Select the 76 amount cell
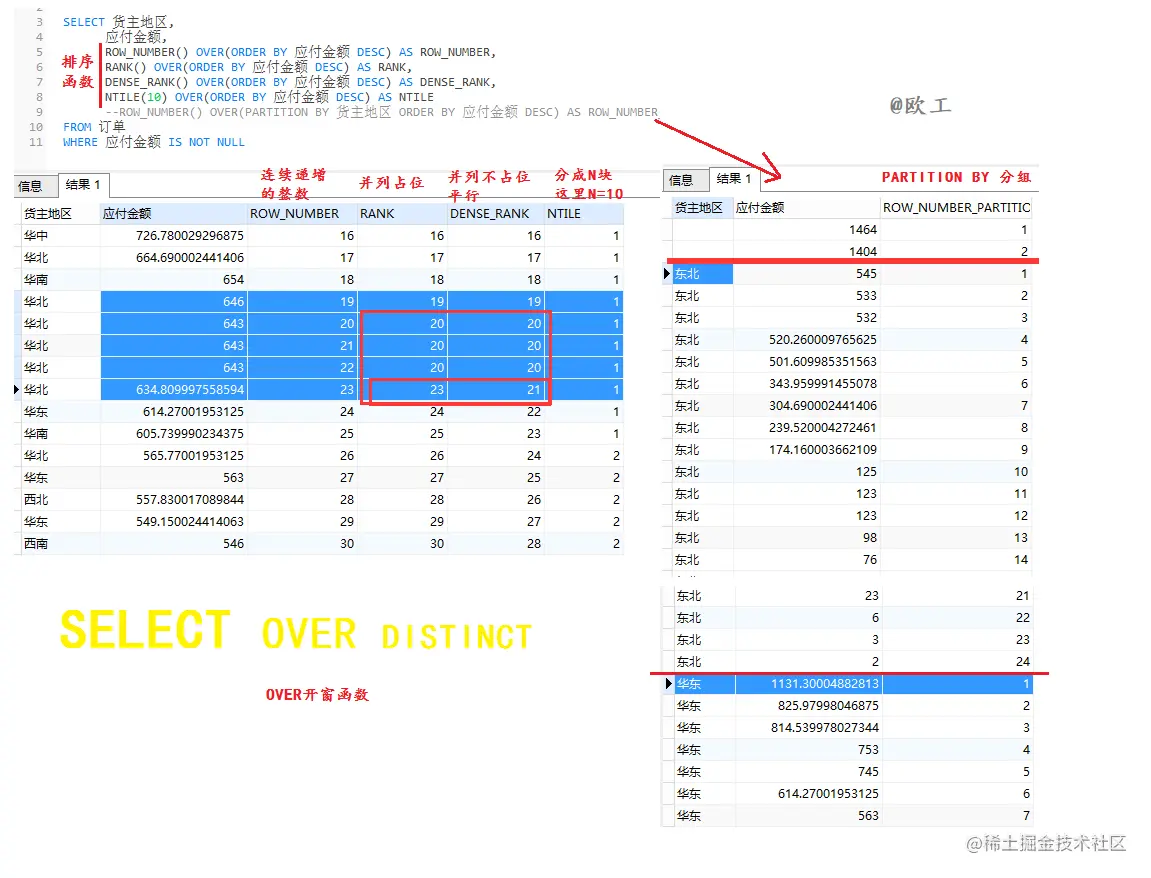 pyautogui.click(x=806, y=560)
